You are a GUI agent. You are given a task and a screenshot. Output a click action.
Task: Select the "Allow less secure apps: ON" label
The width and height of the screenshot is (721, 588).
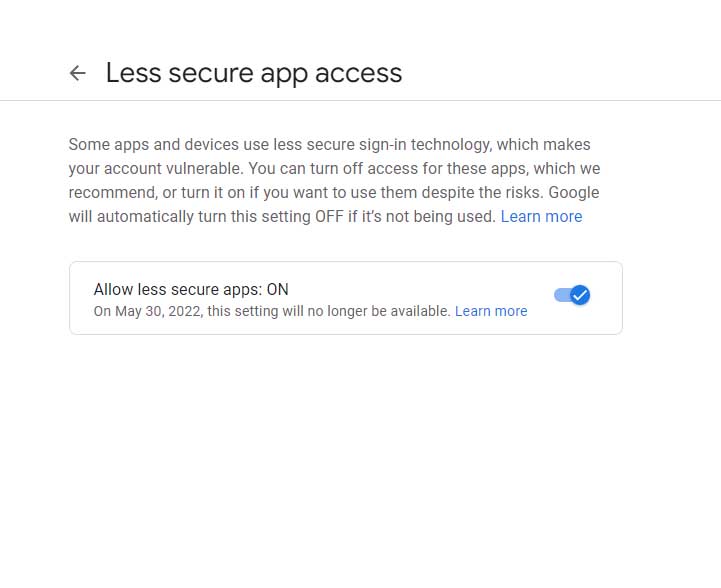click(190, 290)
